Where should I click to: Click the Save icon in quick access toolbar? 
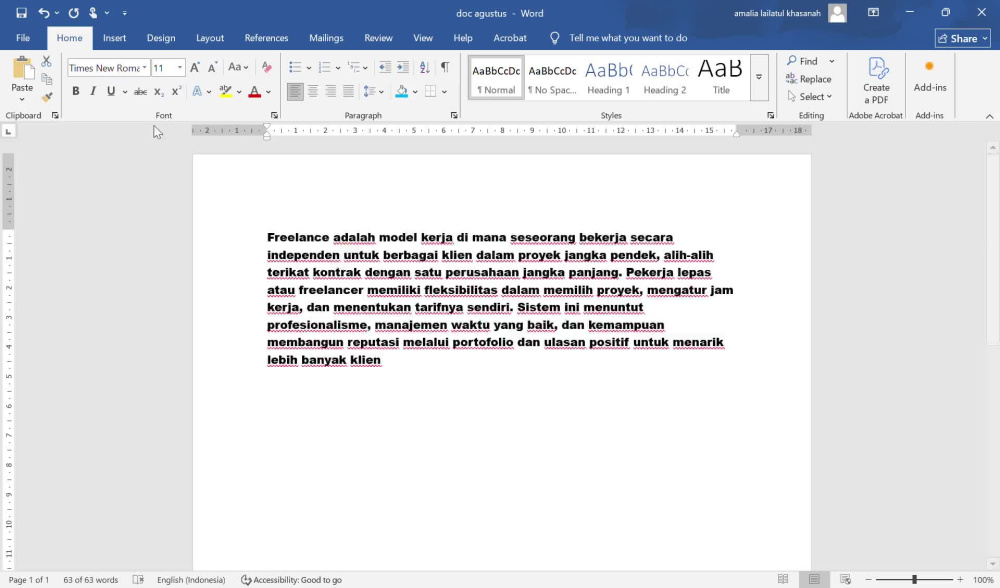(21, 13)
